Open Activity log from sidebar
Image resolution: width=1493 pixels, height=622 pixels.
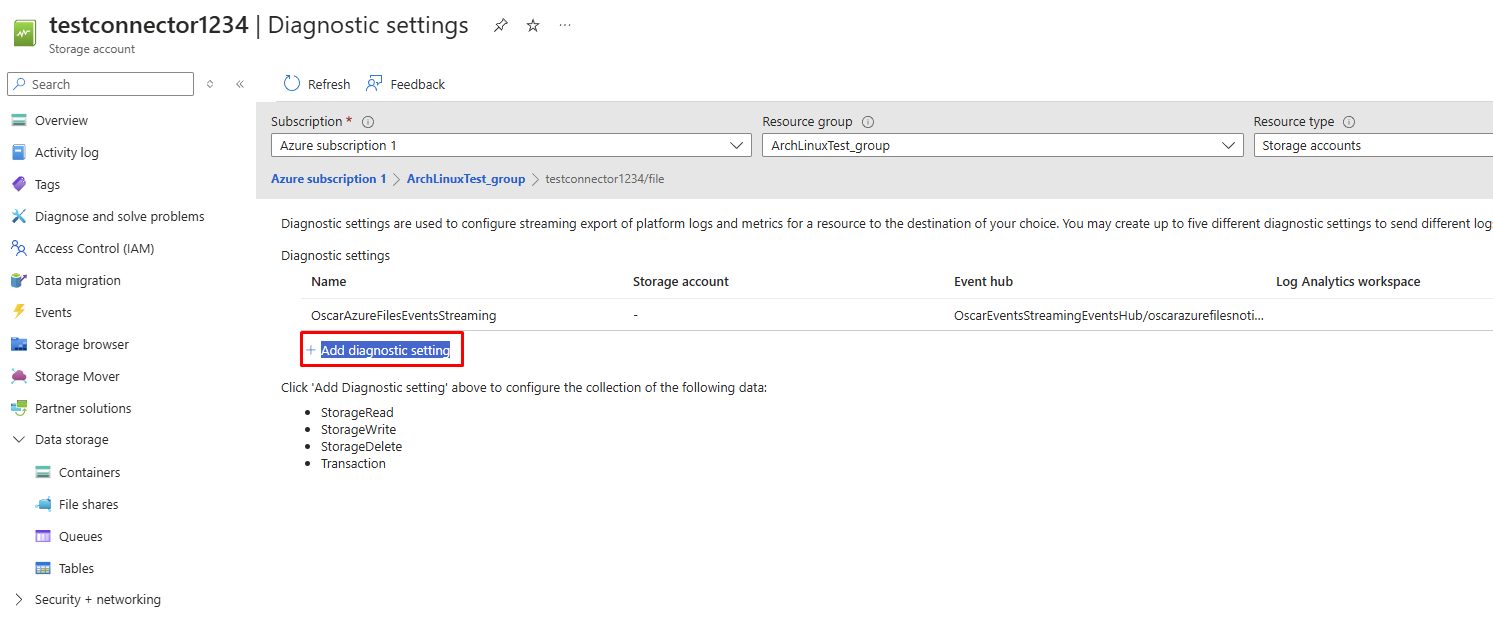coord(66,152)
